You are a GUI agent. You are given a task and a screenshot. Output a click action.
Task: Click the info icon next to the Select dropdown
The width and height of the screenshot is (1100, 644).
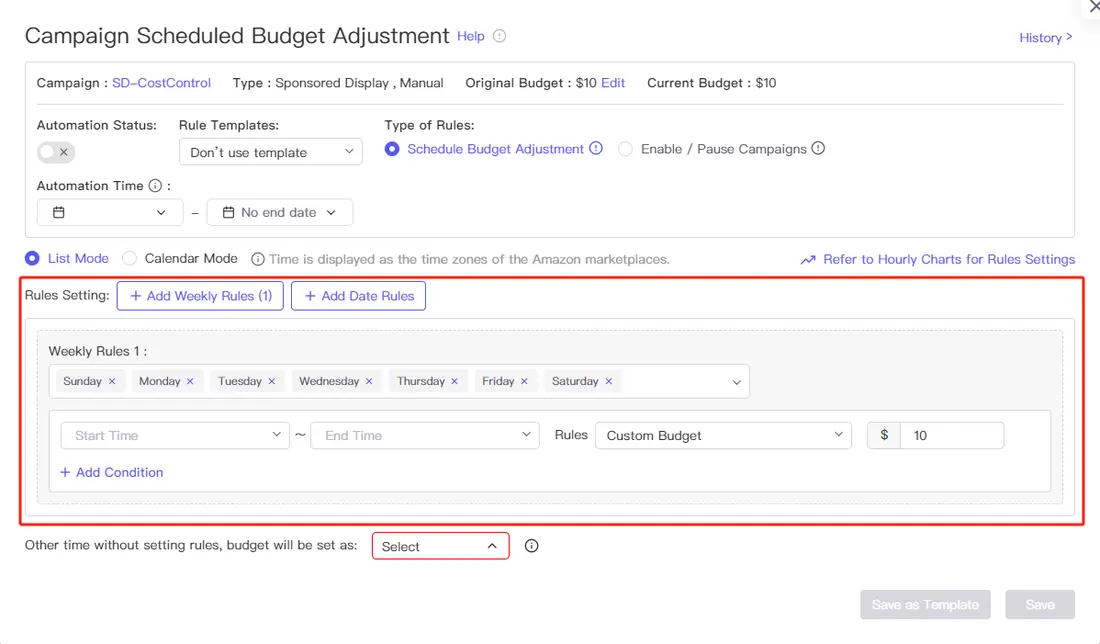(x=532, y=546)
